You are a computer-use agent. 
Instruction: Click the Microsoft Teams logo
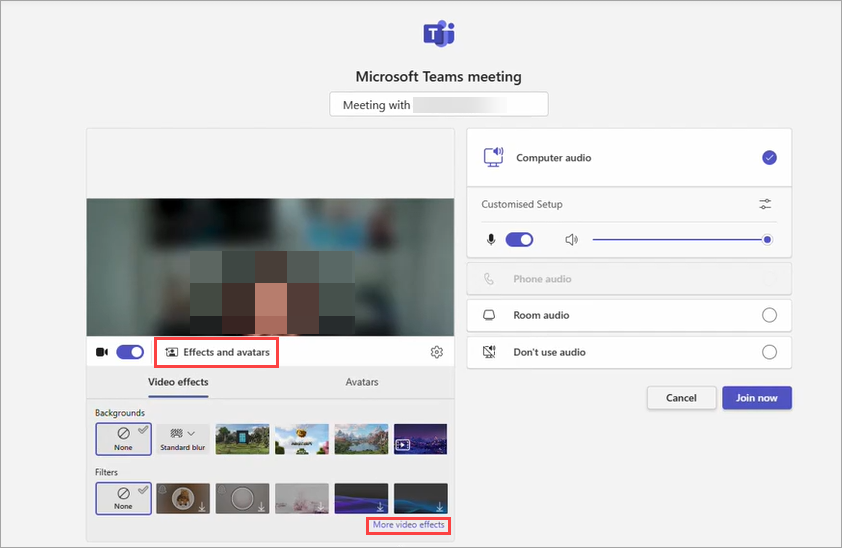439,34
